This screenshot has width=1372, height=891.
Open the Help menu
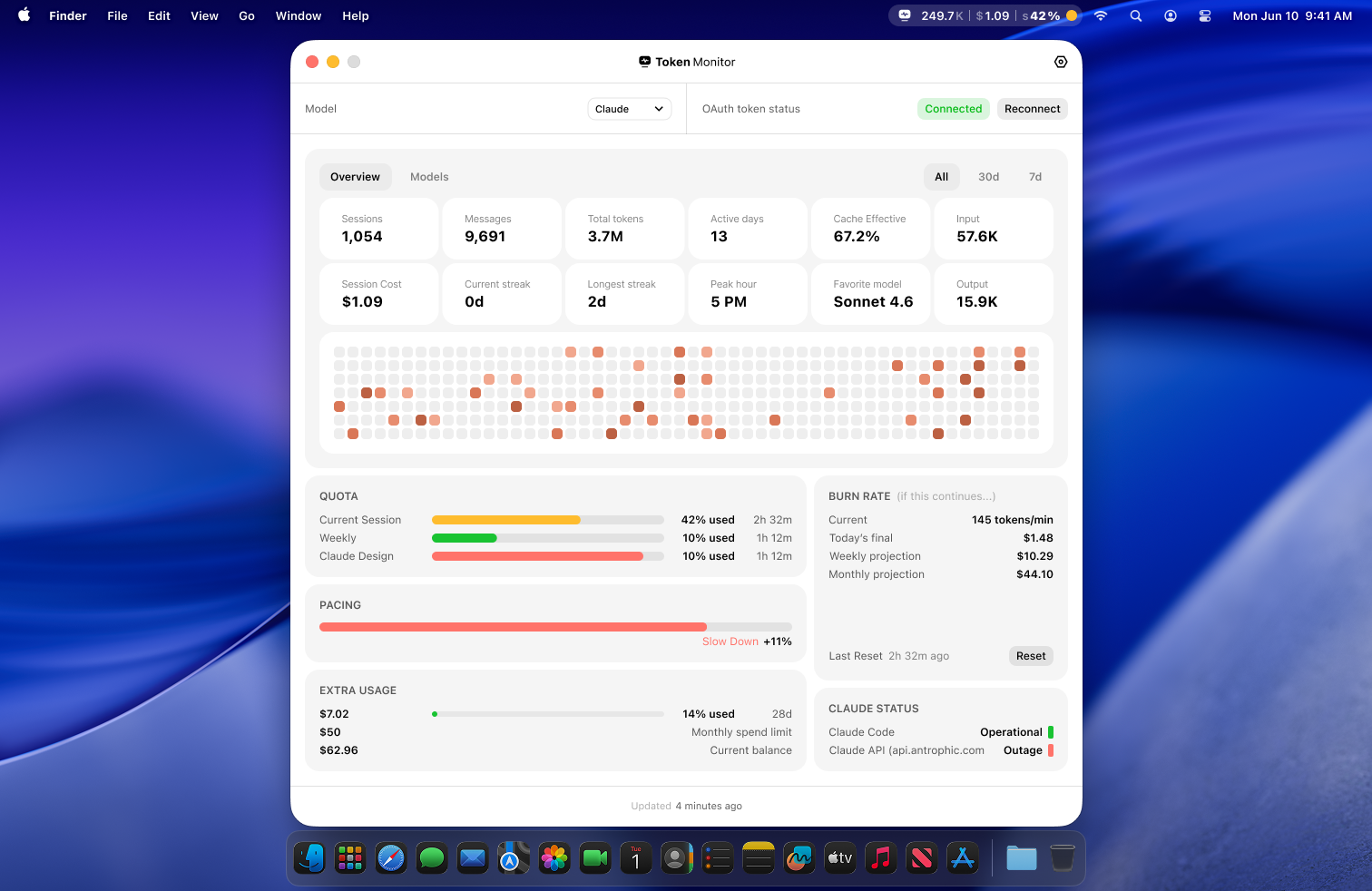[356, 15]
